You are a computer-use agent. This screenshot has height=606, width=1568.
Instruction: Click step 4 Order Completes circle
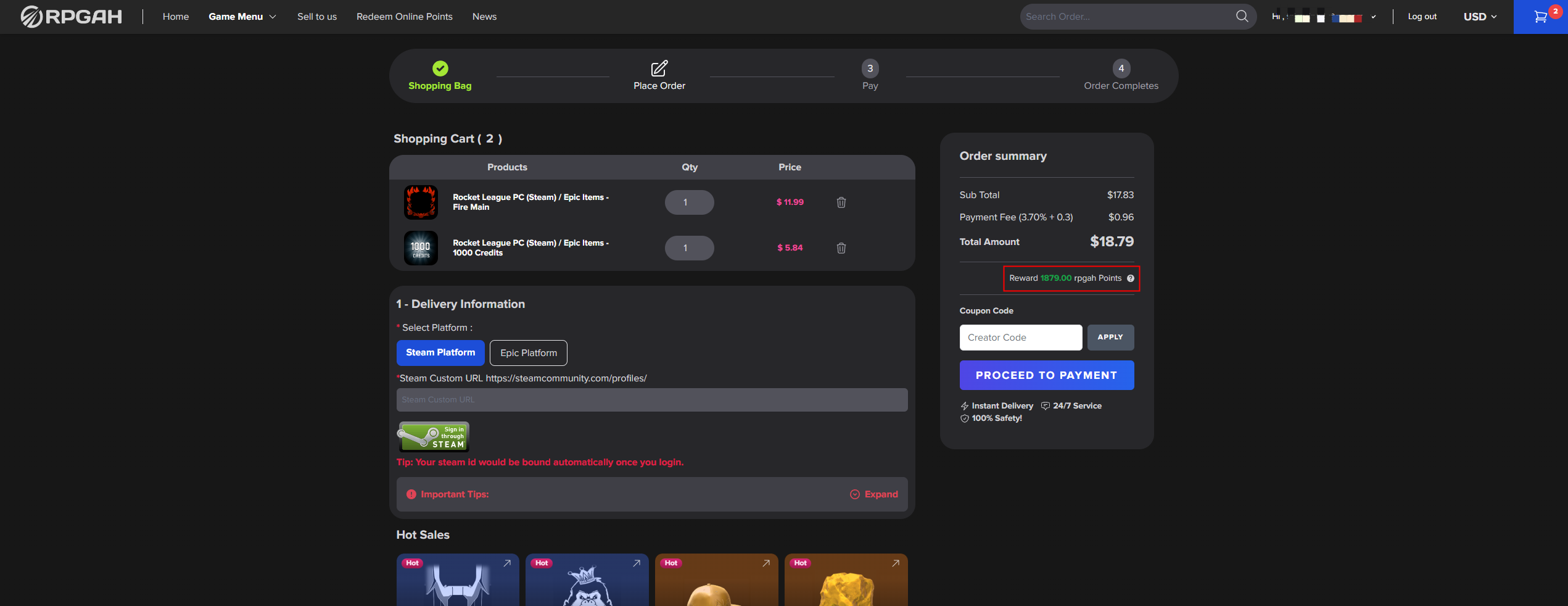1121,68
